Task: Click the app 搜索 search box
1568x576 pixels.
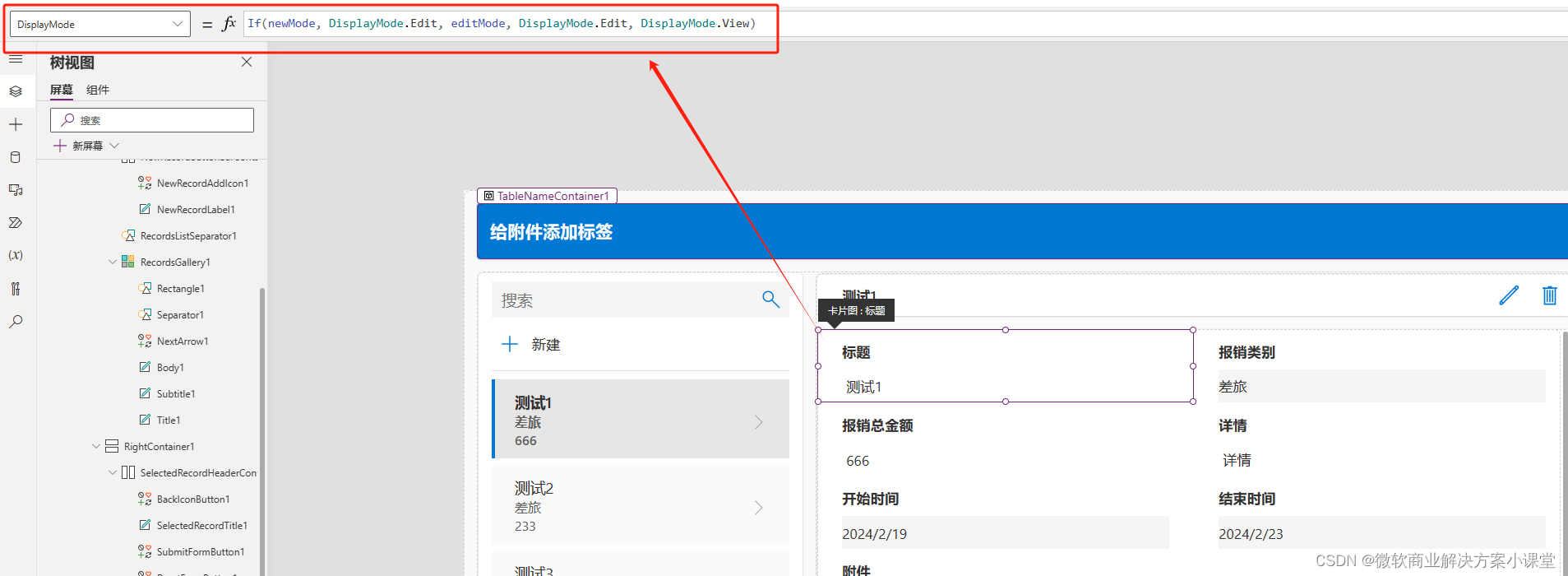Action: pos(641,300)
